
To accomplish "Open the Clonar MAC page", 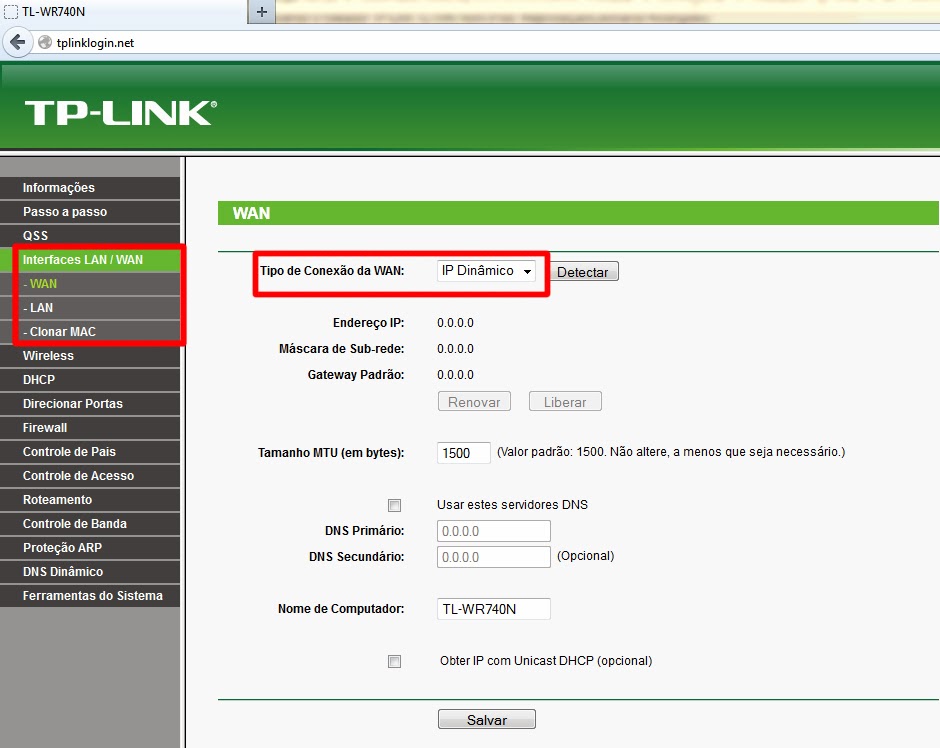I will [x=55, y=331].
